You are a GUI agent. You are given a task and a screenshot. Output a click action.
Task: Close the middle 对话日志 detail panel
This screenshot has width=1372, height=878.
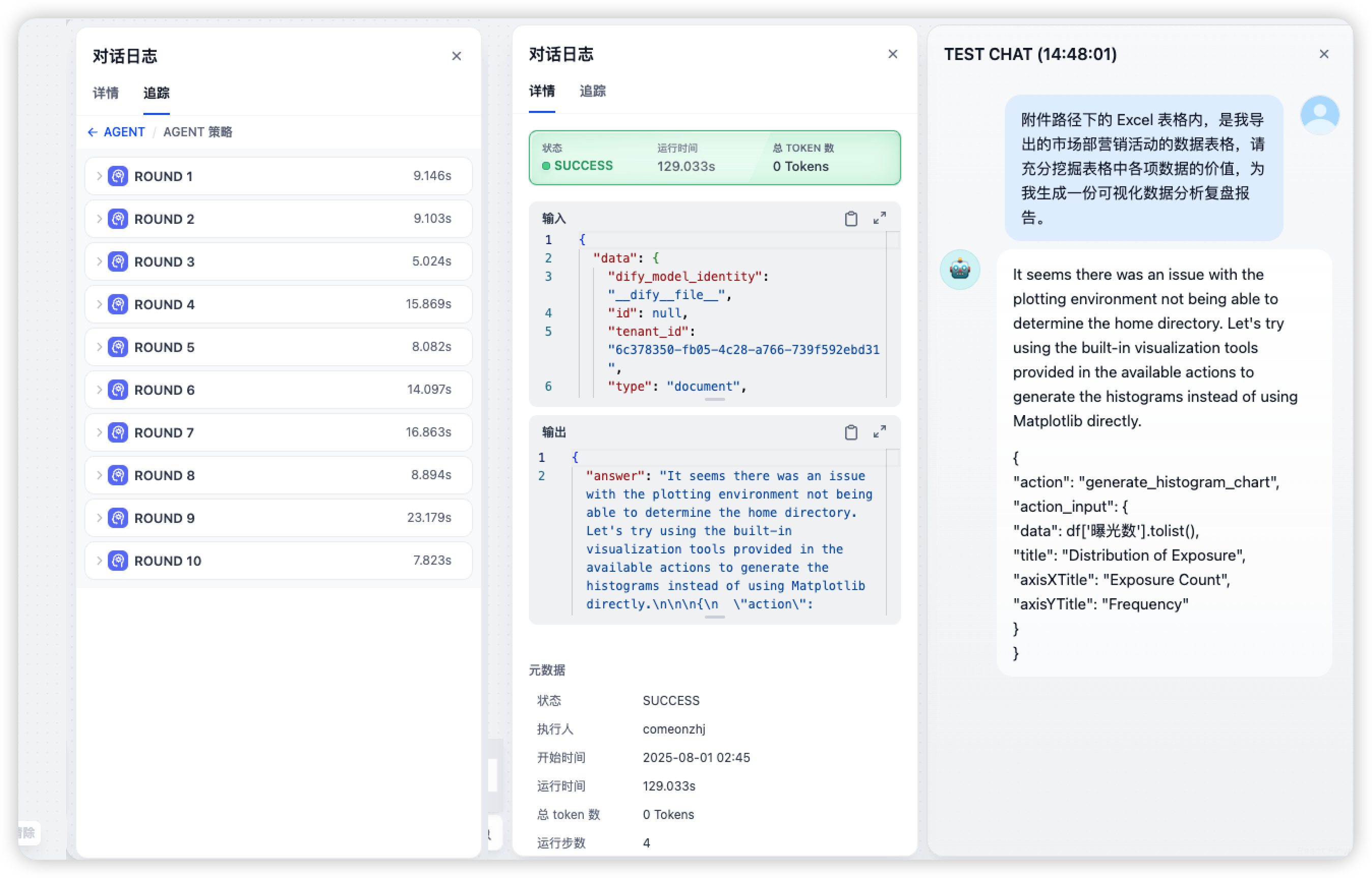tap(893, 54)
